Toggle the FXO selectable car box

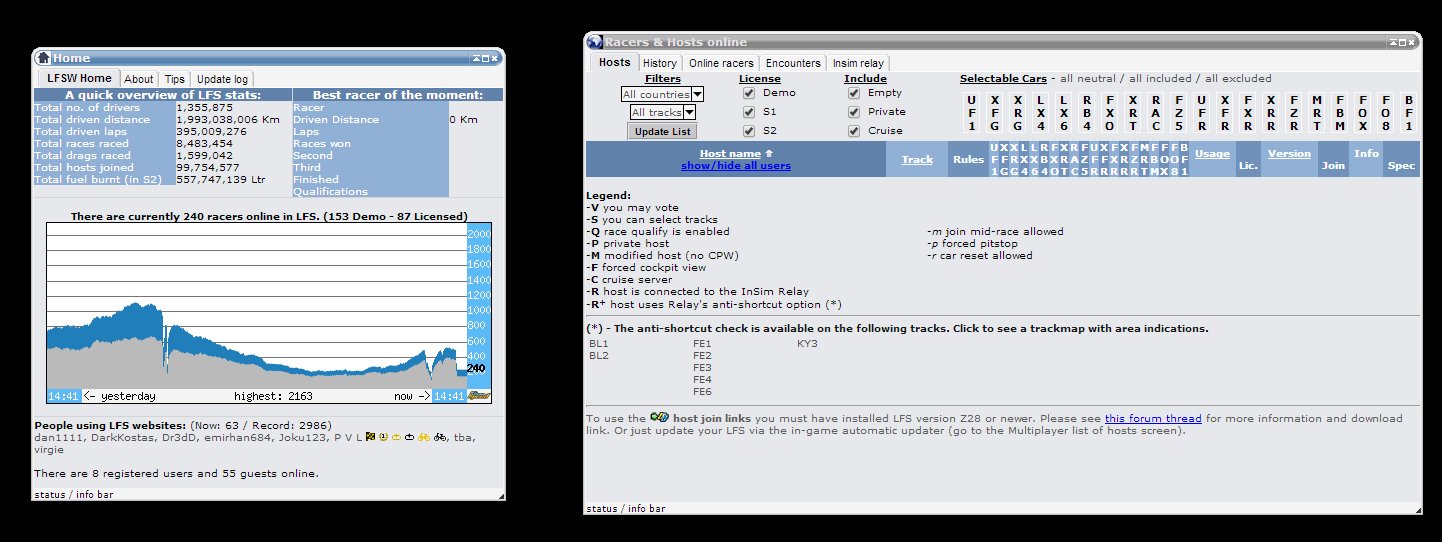[1110, 113]
